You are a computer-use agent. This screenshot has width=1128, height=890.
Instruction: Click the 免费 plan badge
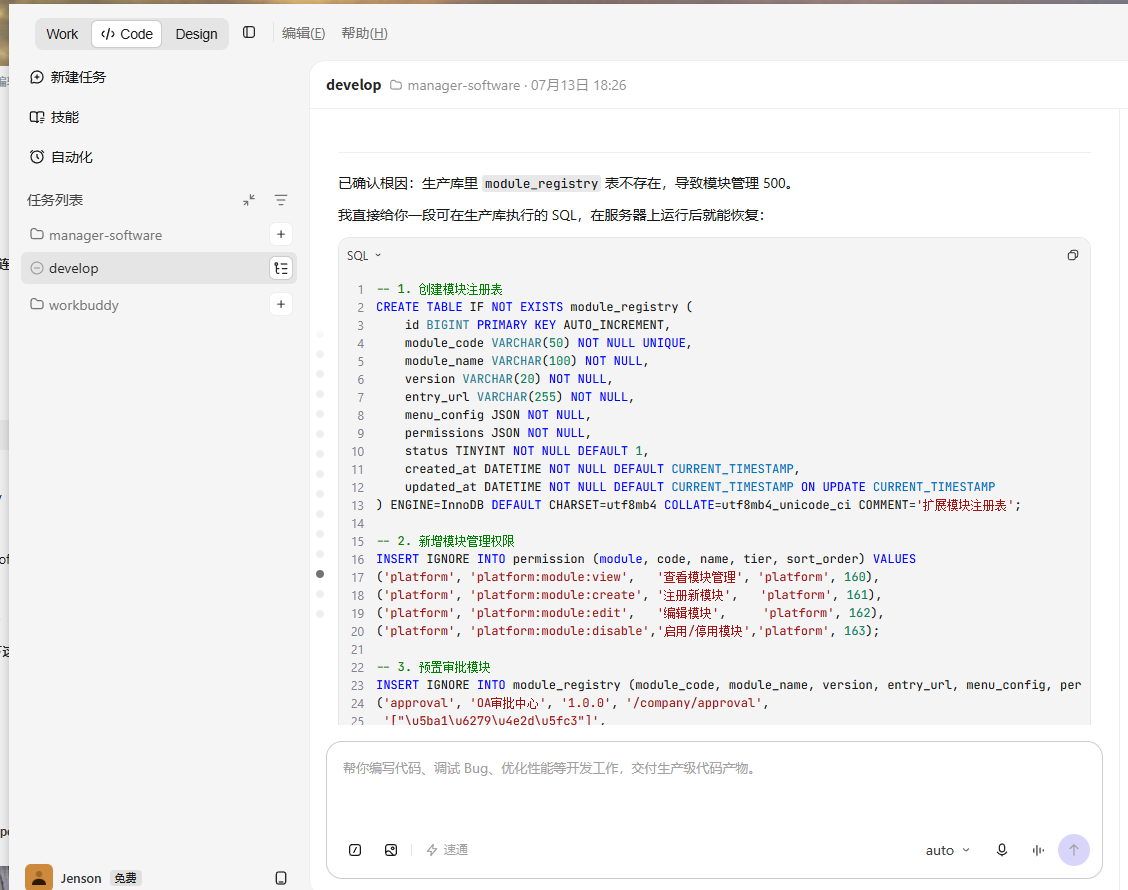click(126, 878)
